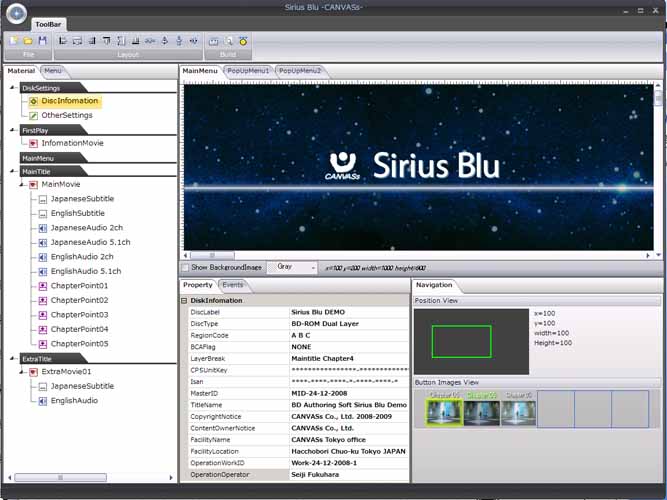This screenshot has width=667, height=500.
Task: Click the application orb button at top-left
Action: (17, 13)
